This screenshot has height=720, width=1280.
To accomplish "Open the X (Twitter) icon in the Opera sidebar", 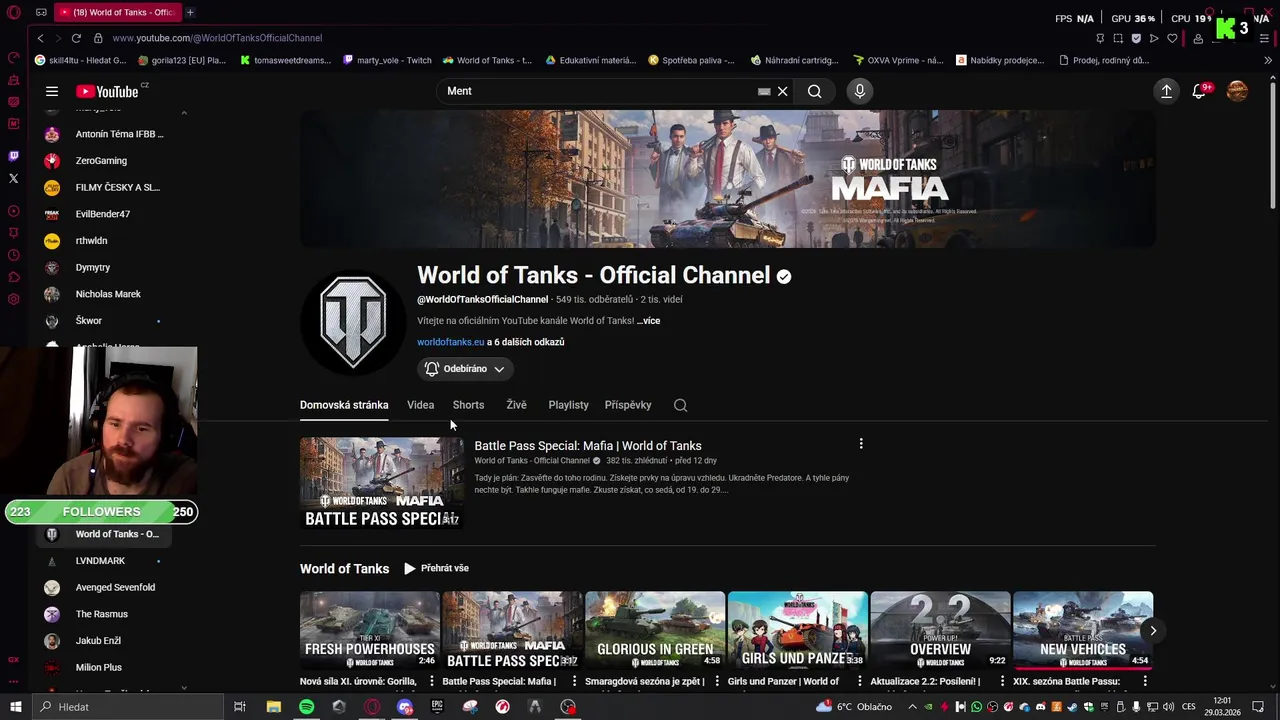I will point(13,179).
